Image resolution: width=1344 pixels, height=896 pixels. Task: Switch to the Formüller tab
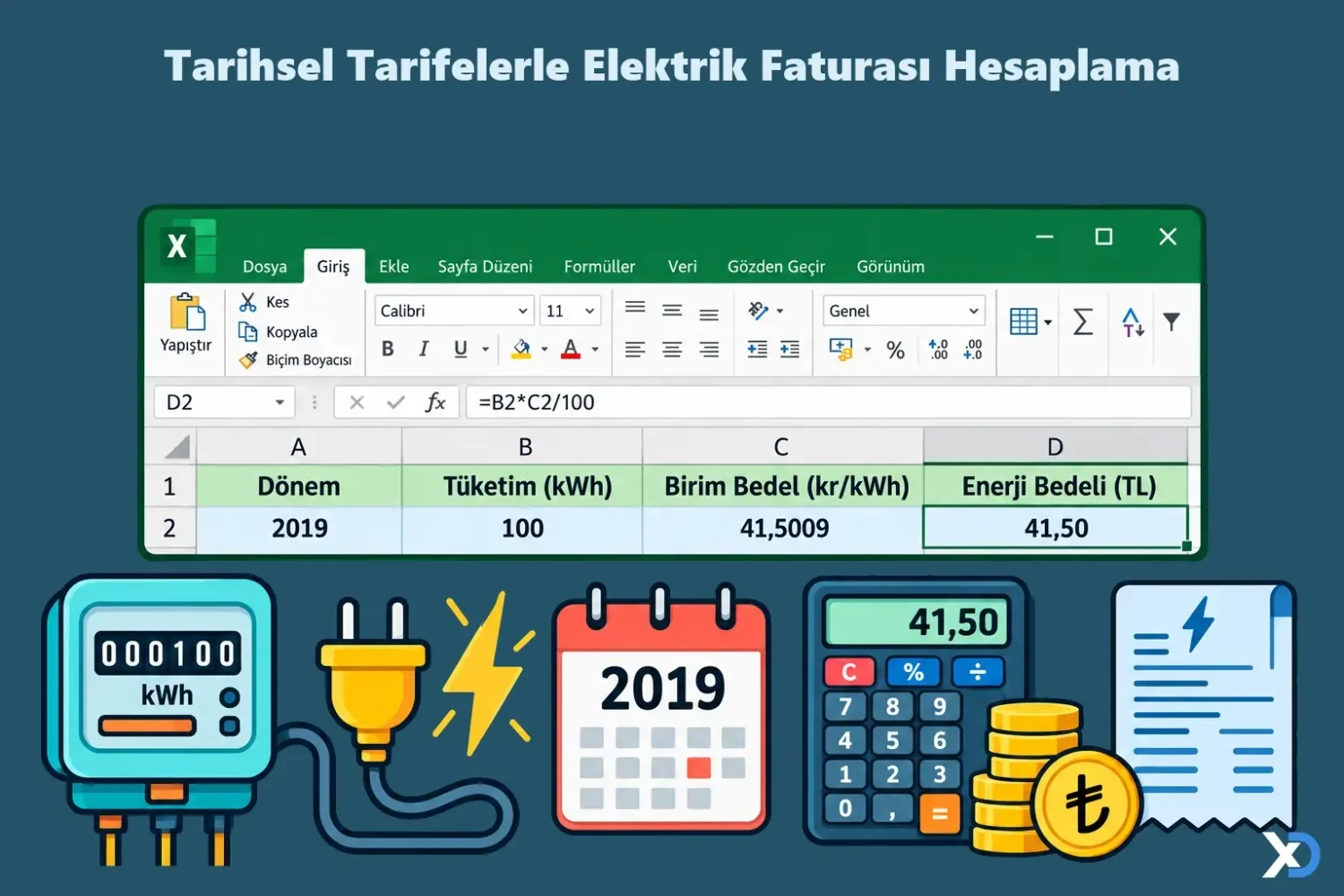[x=599, y=266]
